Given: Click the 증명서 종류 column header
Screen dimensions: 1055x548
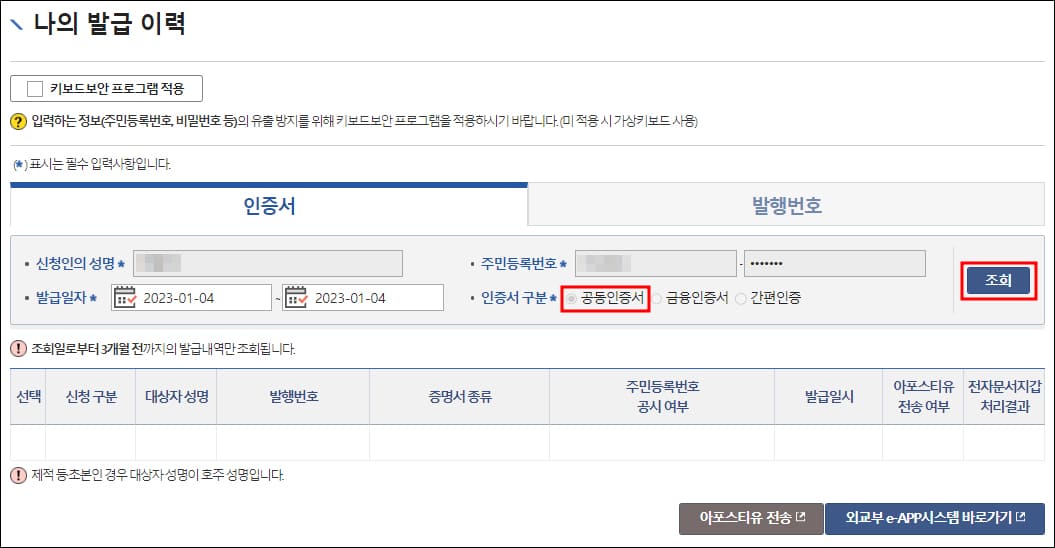Looking at the screenshot, I should click(x=460, y=397).
